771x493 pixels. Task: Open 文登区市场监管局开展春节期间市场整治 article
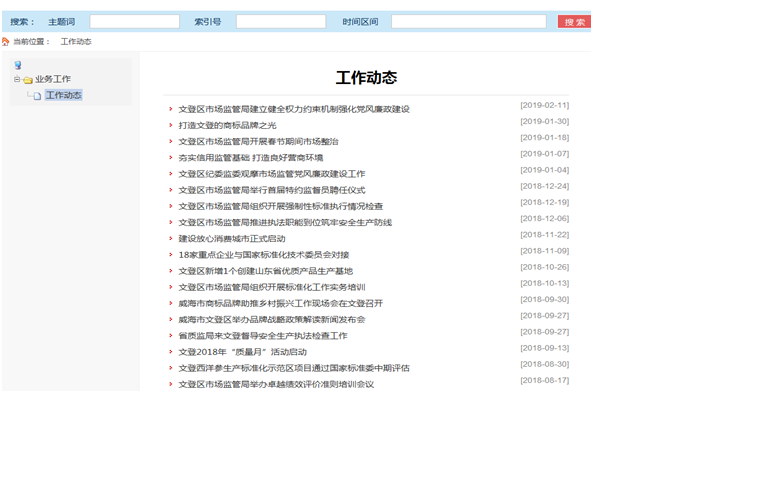tap(258, 142)
